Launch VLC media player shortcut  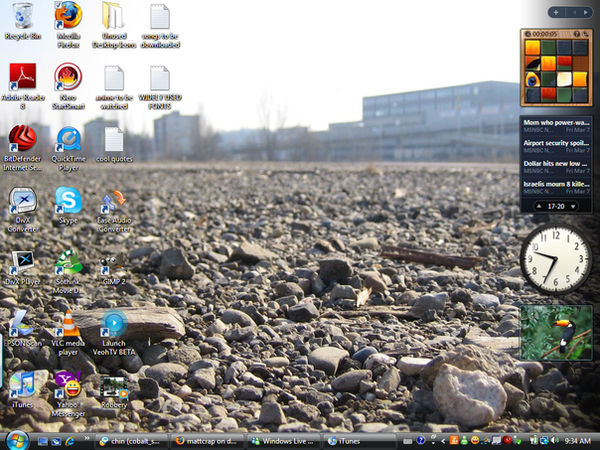coord(68,333)
